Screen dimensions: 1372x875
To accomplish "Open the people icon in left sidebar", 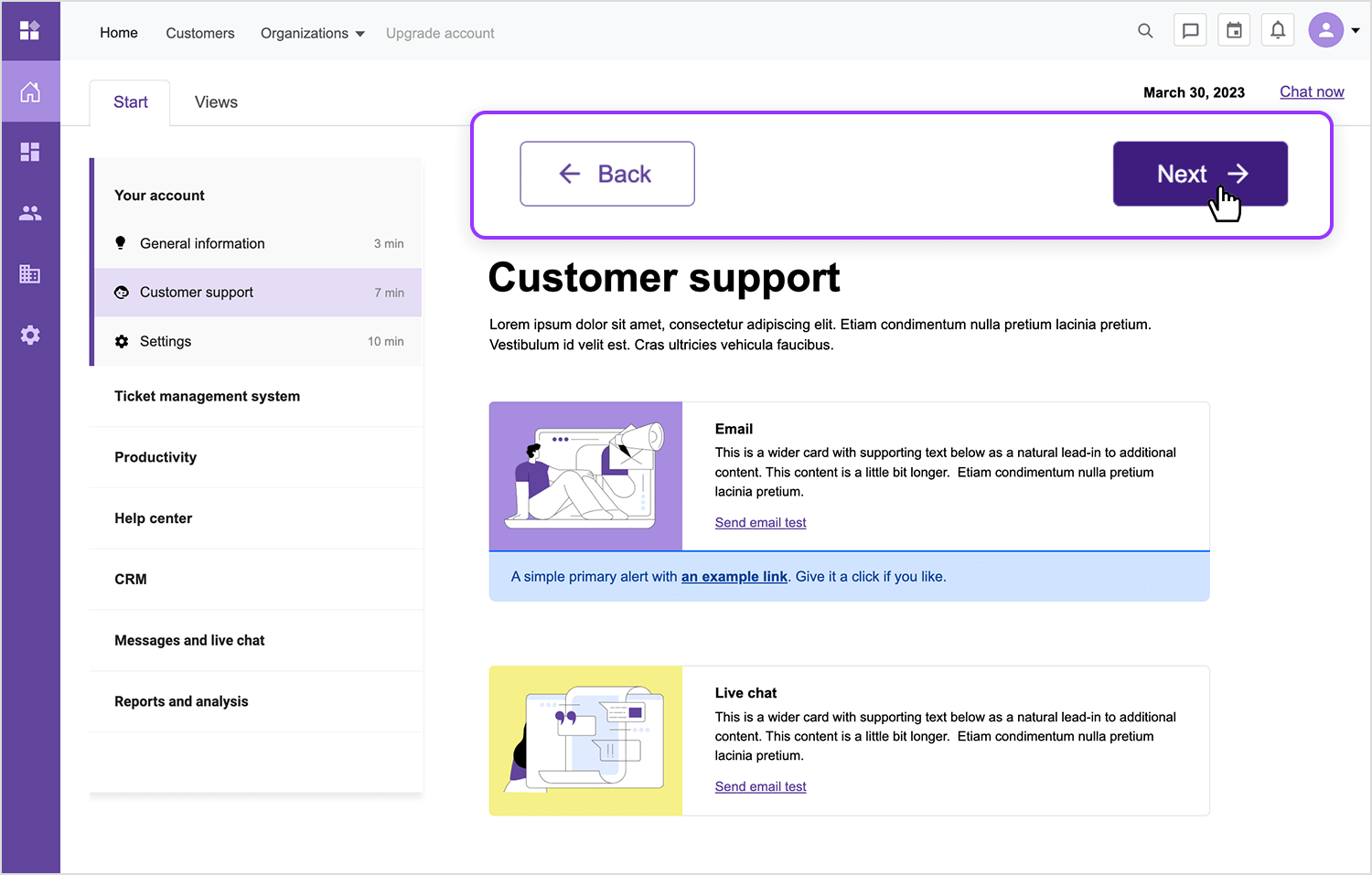I will coord(30,213).
